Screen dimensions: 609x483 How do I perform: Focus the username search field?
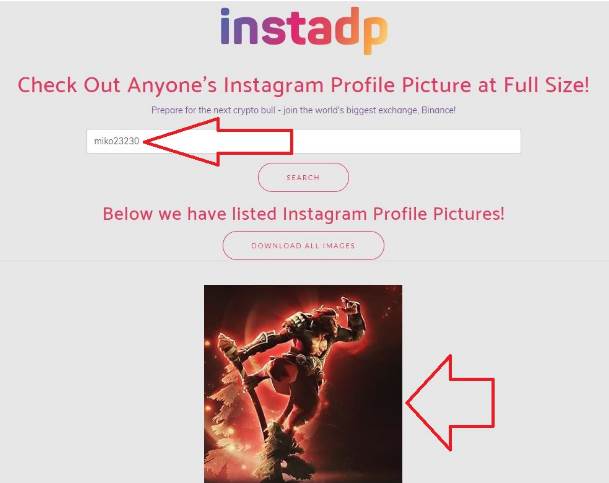(303, 141)
